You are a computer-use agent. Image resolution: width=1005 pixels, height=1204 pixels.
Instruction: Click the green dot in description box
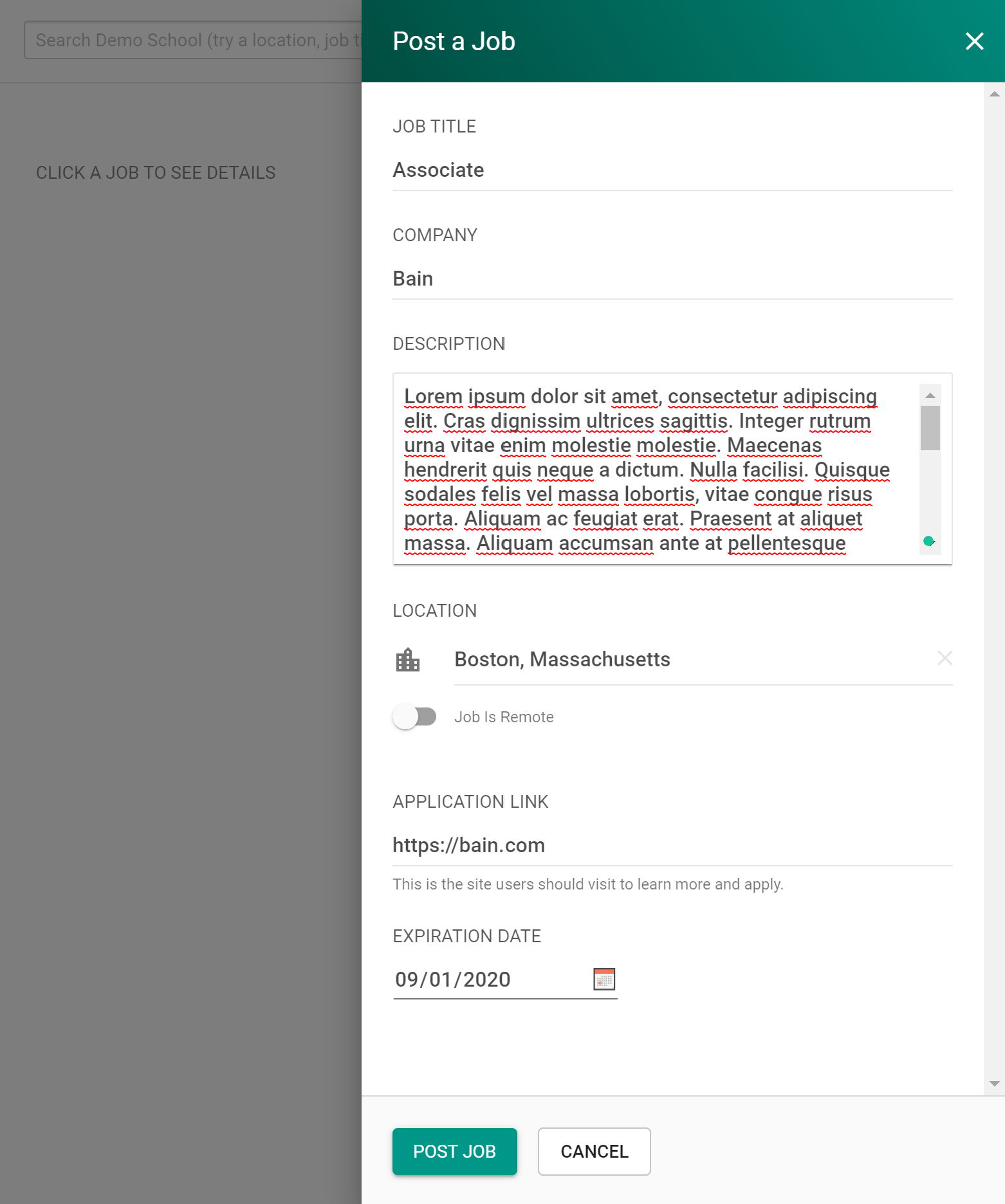tap(928, 541)
